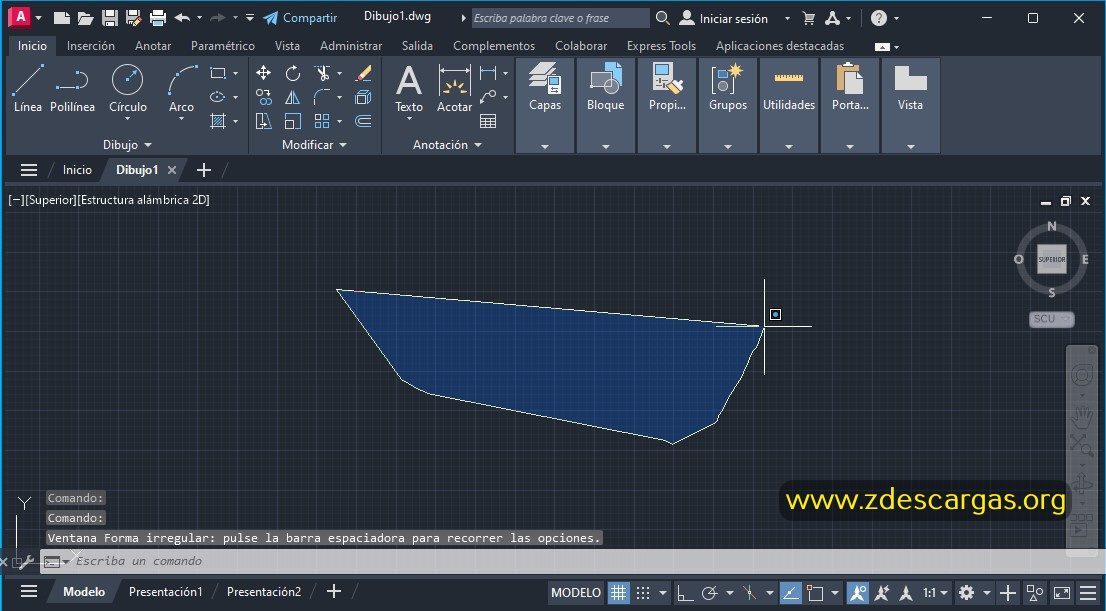Image resolution: width=1106 pixels, height=611 pixels.
Task: Open the Círculo options dropdown arrow
Action: 128,119
